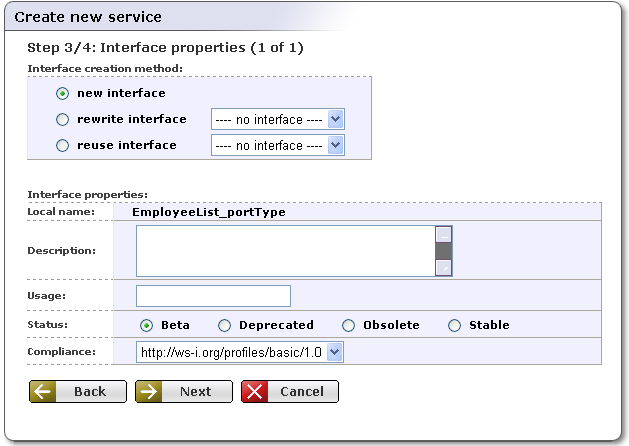Screen dimensions: 629x446
Task: Click the Description scrollbar down arrow
Action: click(444, 268)
